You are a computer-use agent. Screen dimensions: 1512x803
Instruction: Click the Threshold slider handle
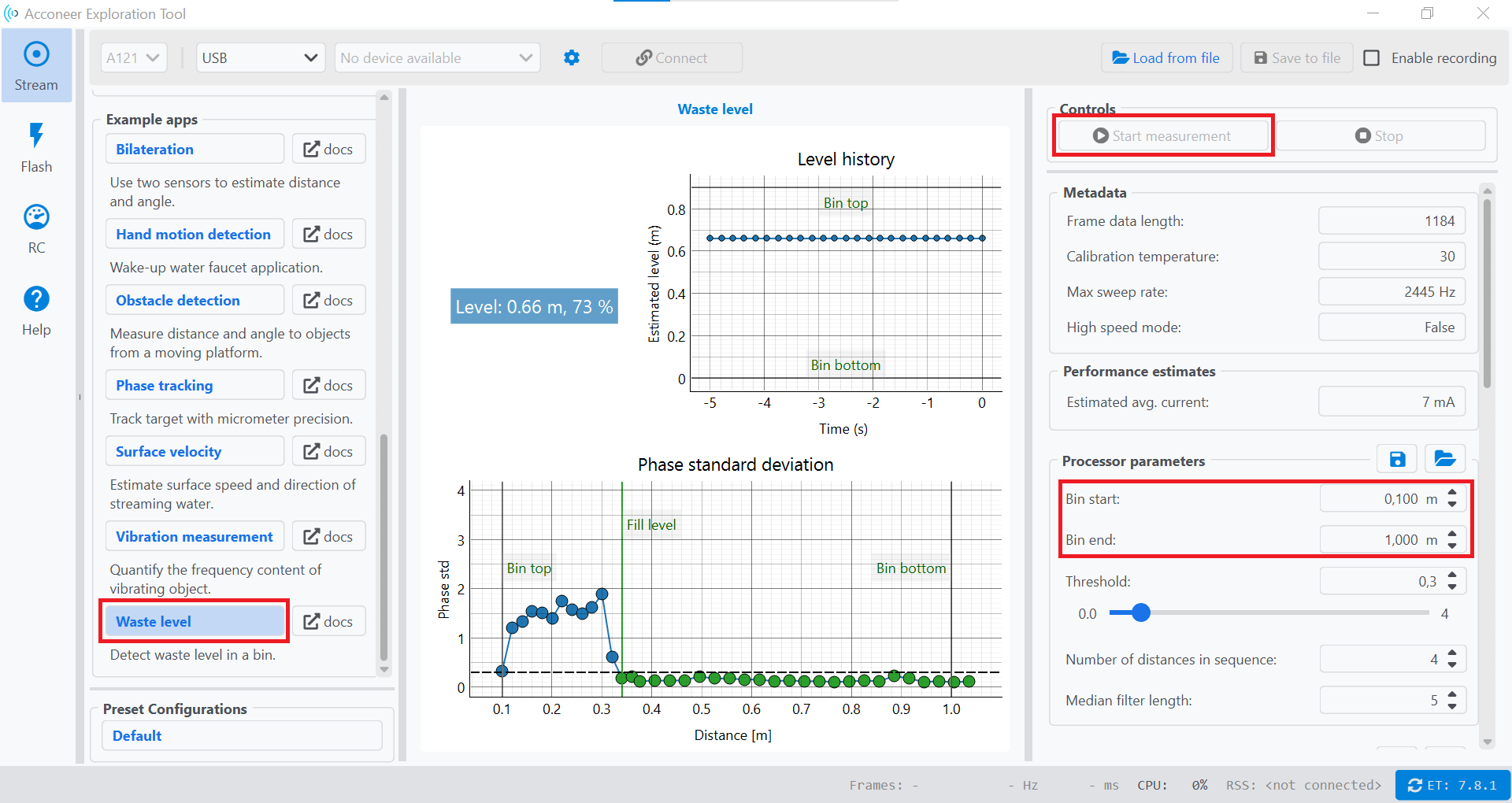[1140, 612]
